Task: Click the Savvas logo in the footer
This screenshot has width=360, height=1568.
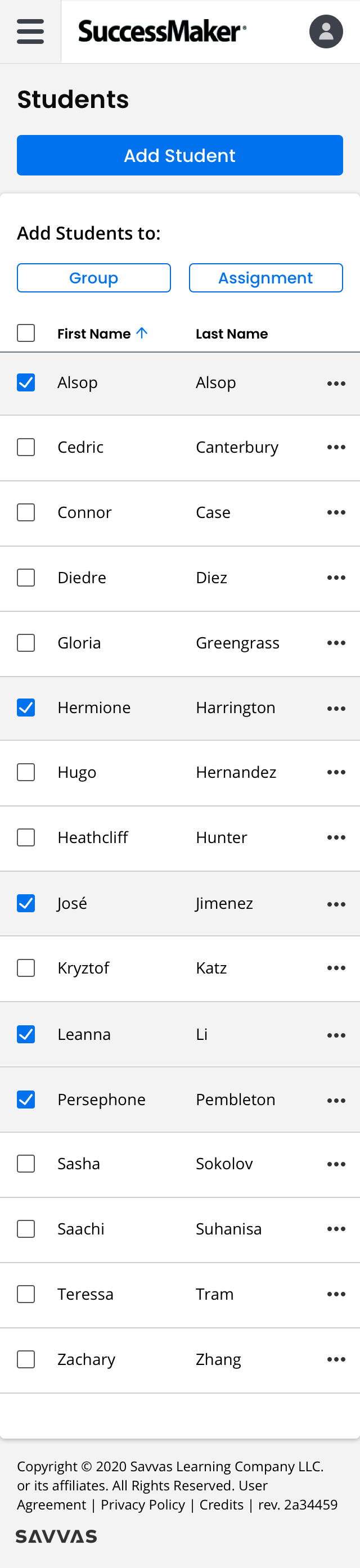Action: (x=56, y=1537)
